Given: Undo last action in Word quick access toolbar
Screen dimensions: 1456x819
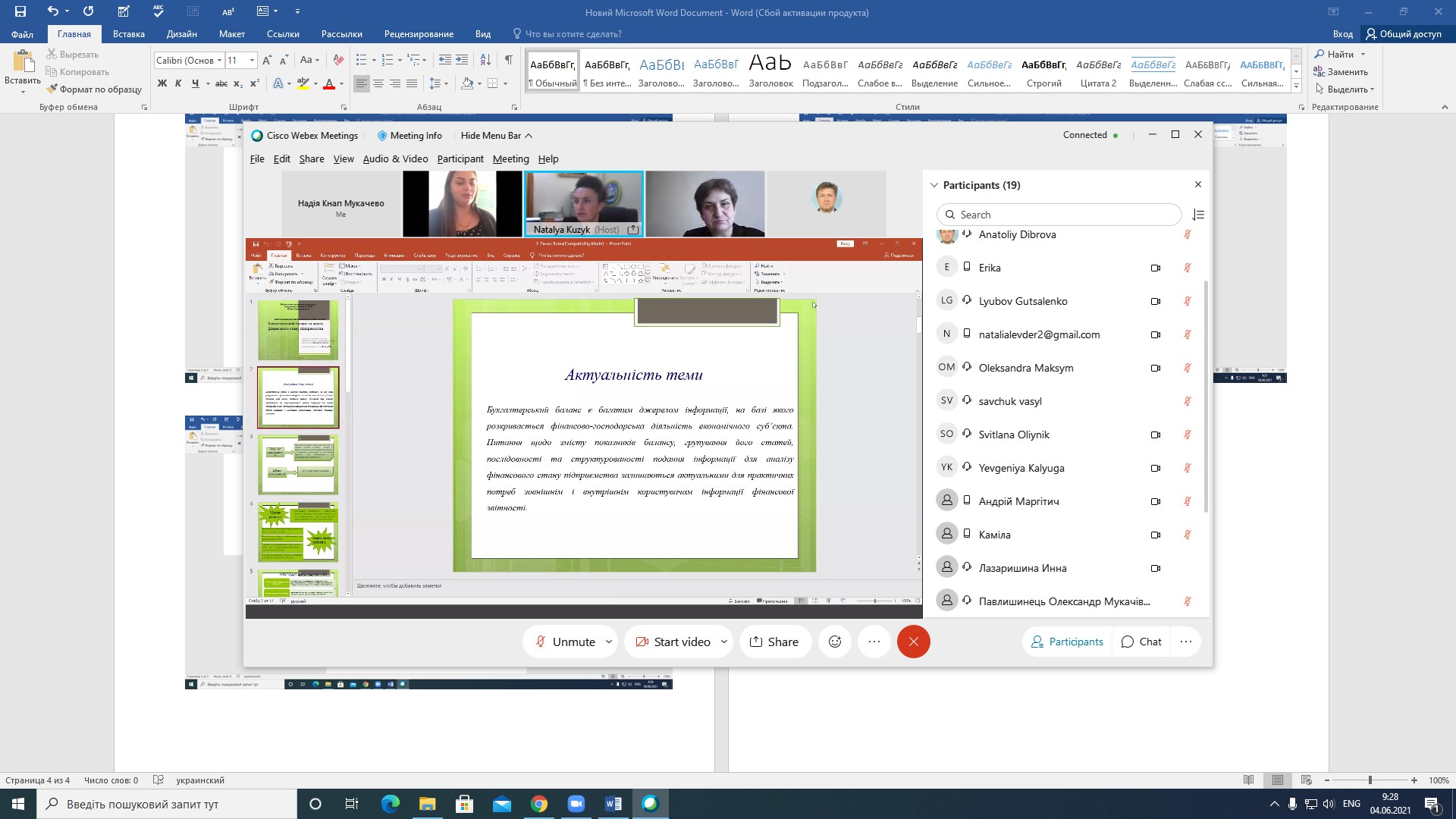Looking at the screenshot, I should click(52, 11).
